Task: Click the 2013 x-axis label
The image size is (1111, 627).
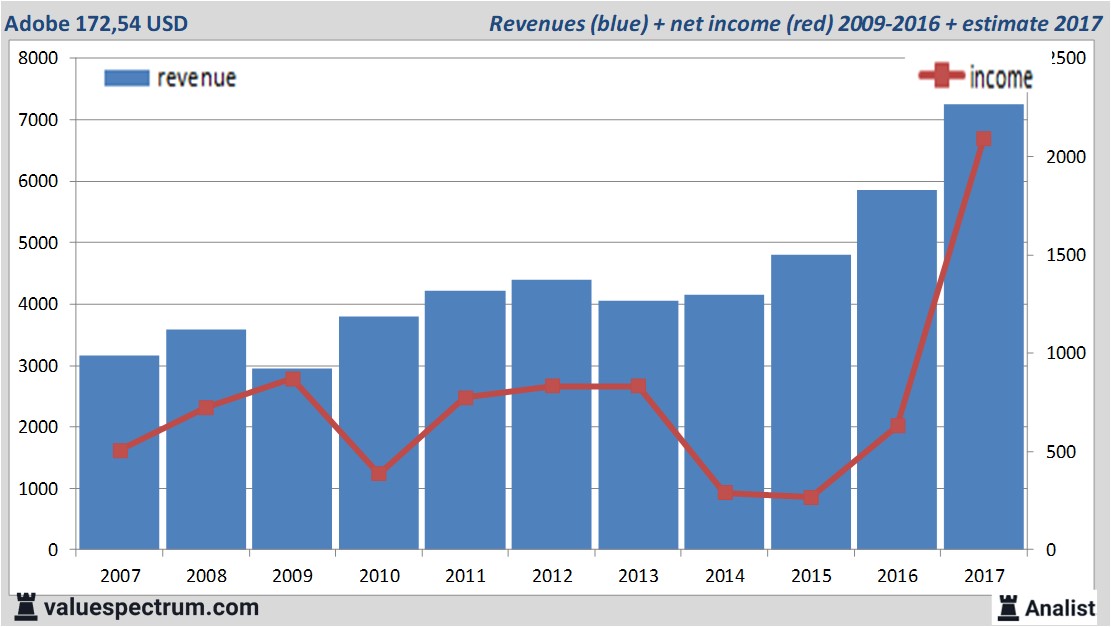Action: pos(638,575)
